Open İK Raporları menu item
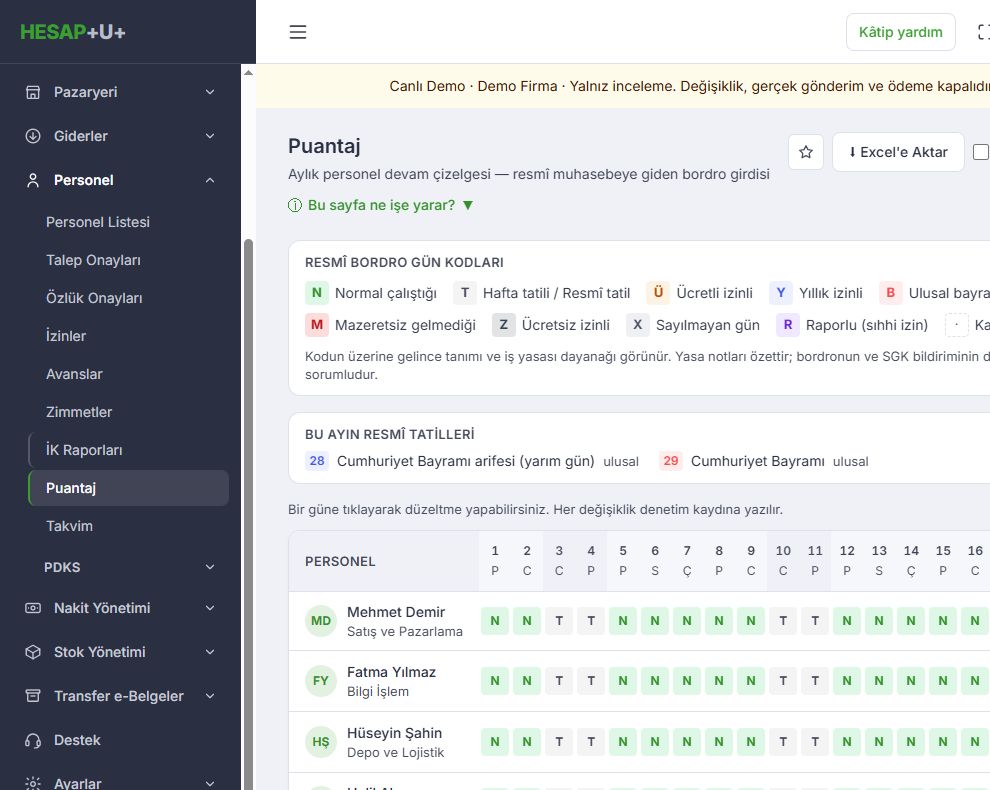Screen dimensions: 990x790 coord(84,450)
